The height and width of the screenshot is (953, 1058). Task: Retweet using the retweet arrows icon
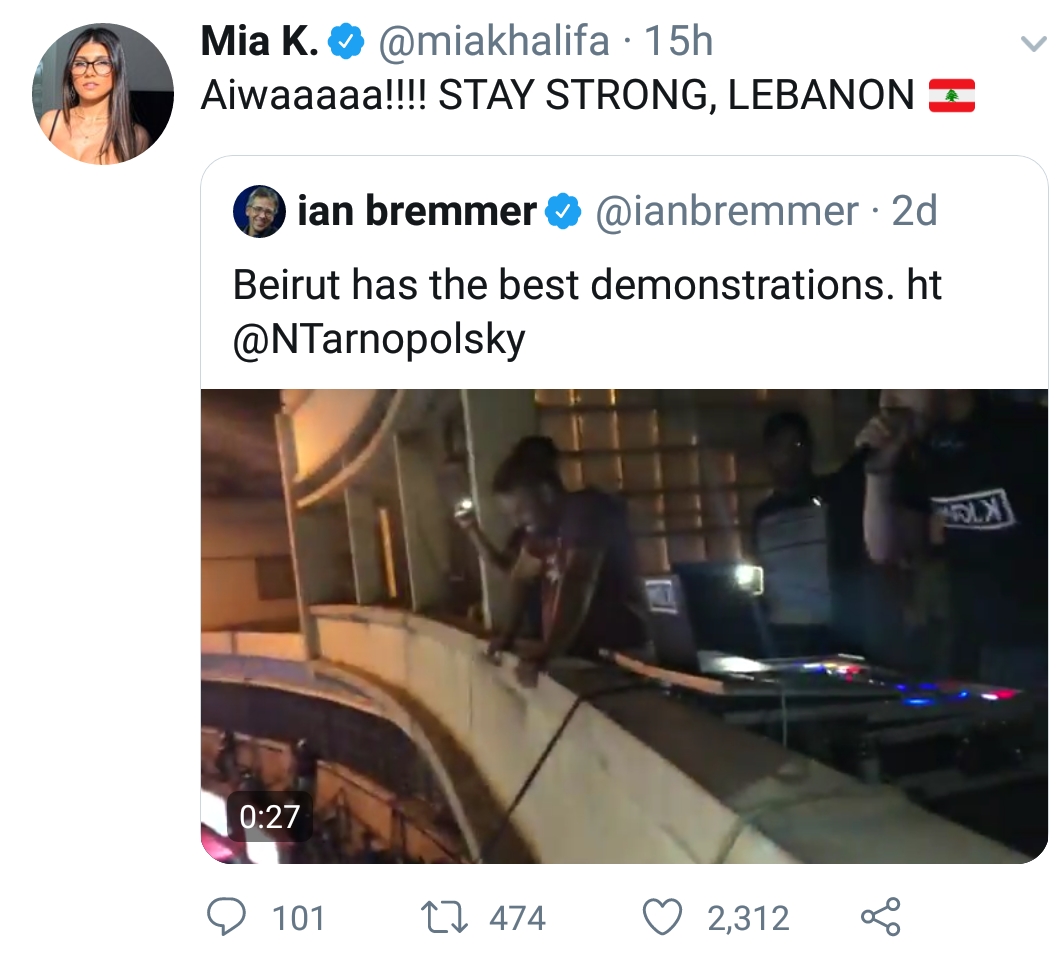(x=444, y=918)
